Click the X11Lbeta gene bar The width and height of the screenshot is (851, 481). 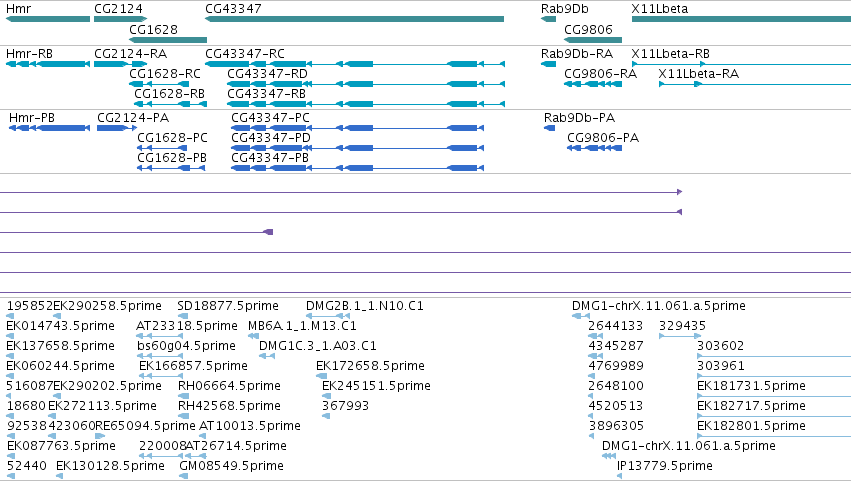pyautogui.click(x=741, y=19)
